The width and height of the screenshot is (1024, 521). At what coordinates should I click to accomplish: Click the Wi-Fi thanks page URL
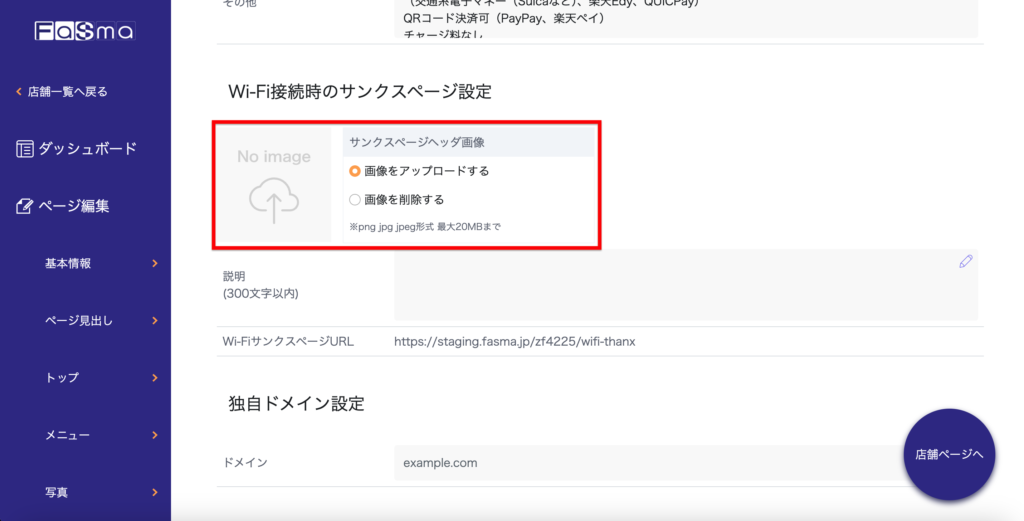(514, 342)
